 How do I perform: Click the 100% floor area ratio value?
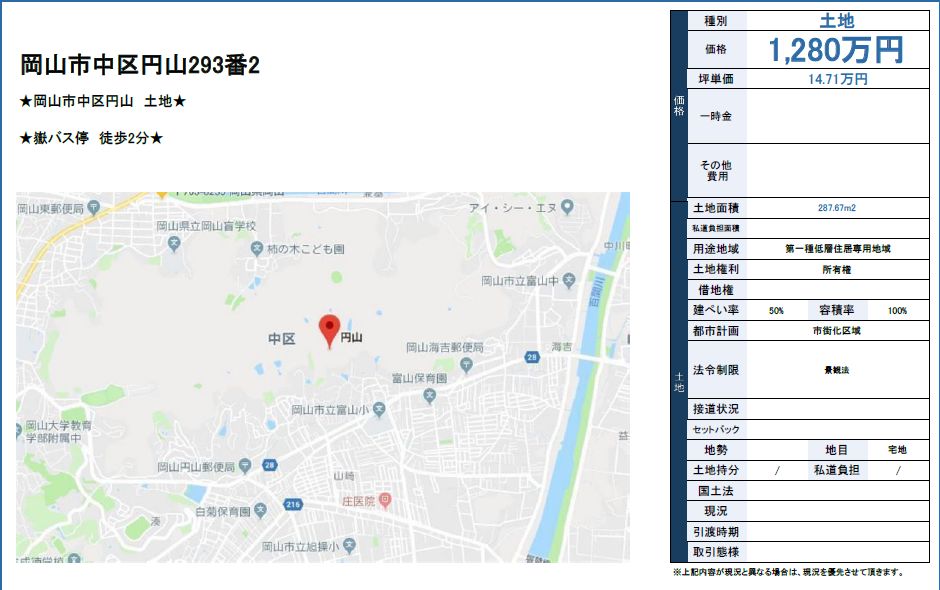pyautogui.click(x=897, y=311)
